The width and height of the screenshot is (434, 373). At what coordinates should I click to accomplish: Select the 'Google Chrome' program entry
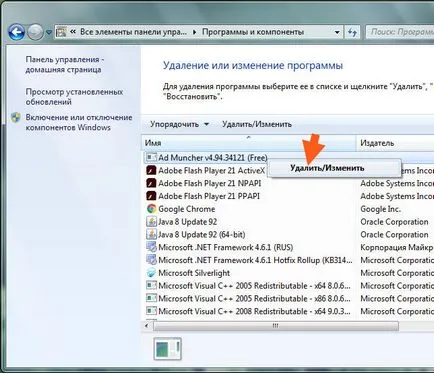[187, 209]
